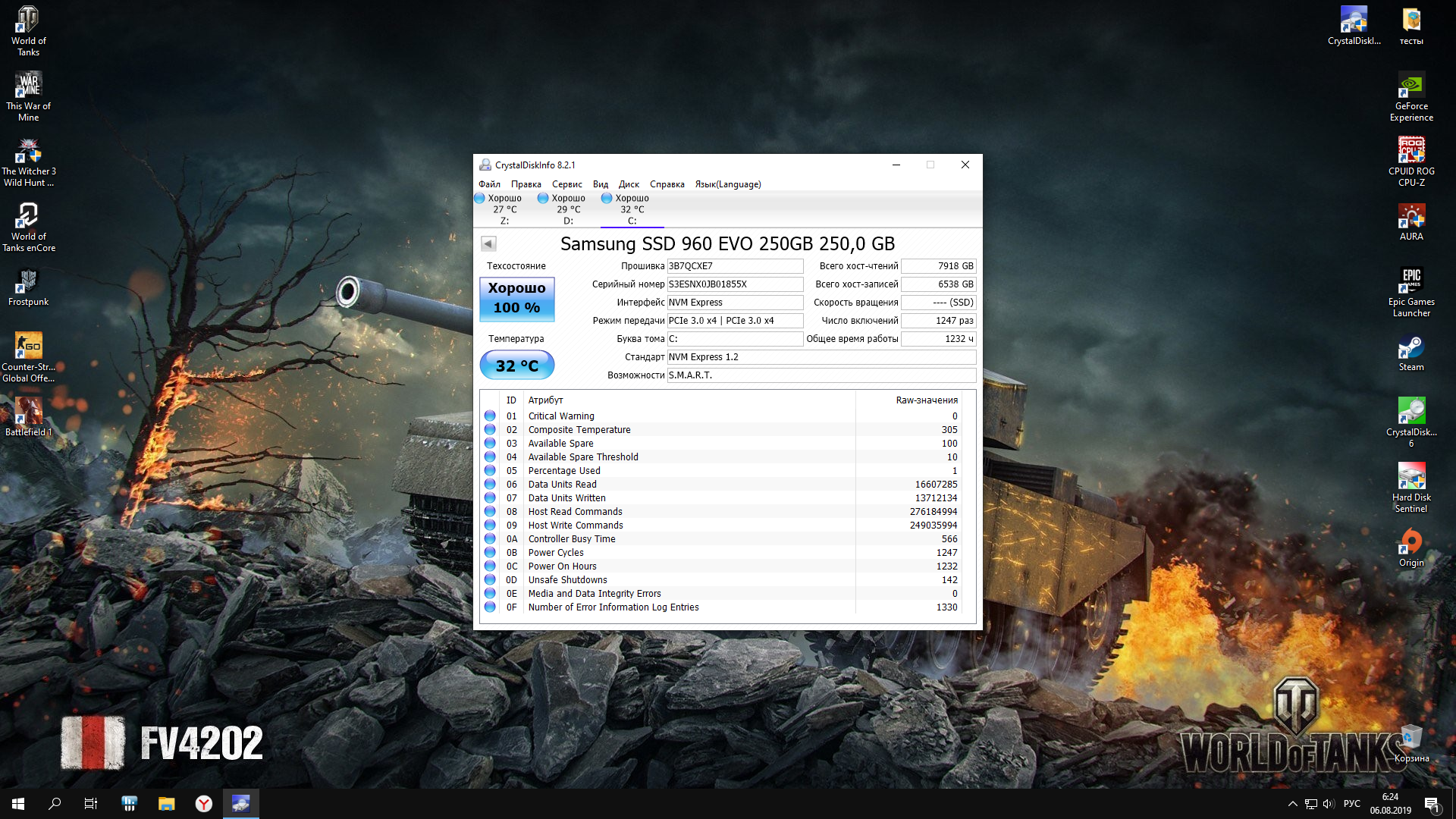Click the serial number field
This screenshot has height=819, width=1456.
(734, 284)
